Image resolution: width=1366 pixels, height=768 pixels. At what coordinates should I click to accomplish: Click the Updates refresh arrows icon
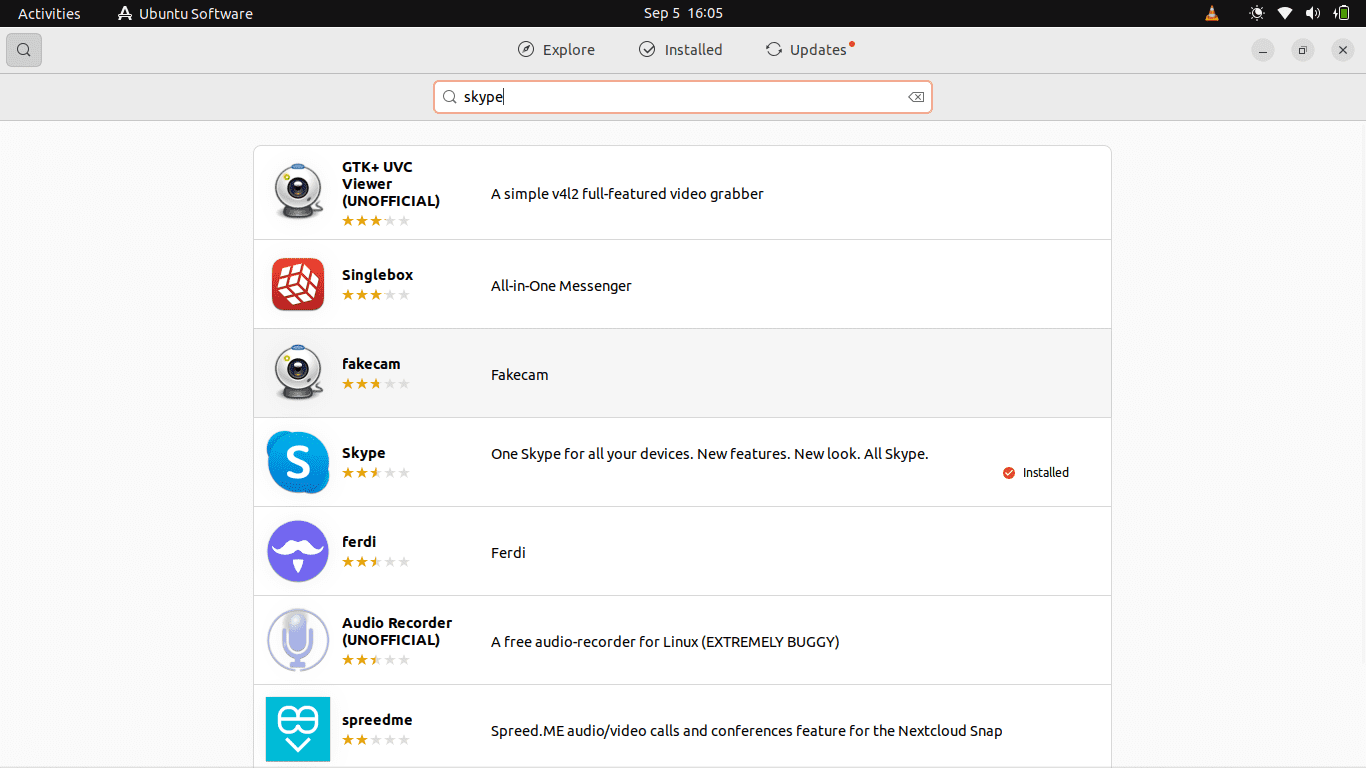point(773,49)
